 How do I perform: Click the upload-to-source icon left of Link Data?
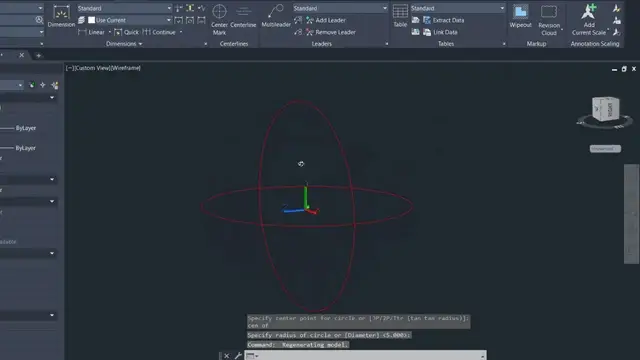[x=416, y=32]
